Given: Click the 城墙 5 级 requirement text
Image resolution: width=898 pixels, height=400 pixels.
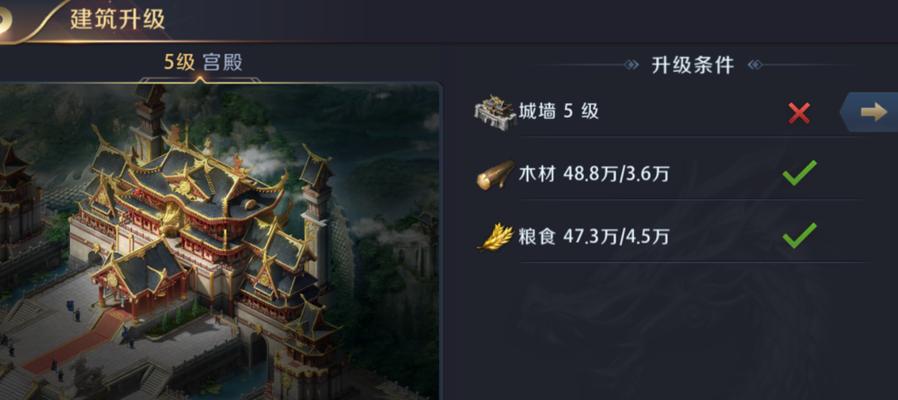Looking at the screenshot, I should click(558, 111).
